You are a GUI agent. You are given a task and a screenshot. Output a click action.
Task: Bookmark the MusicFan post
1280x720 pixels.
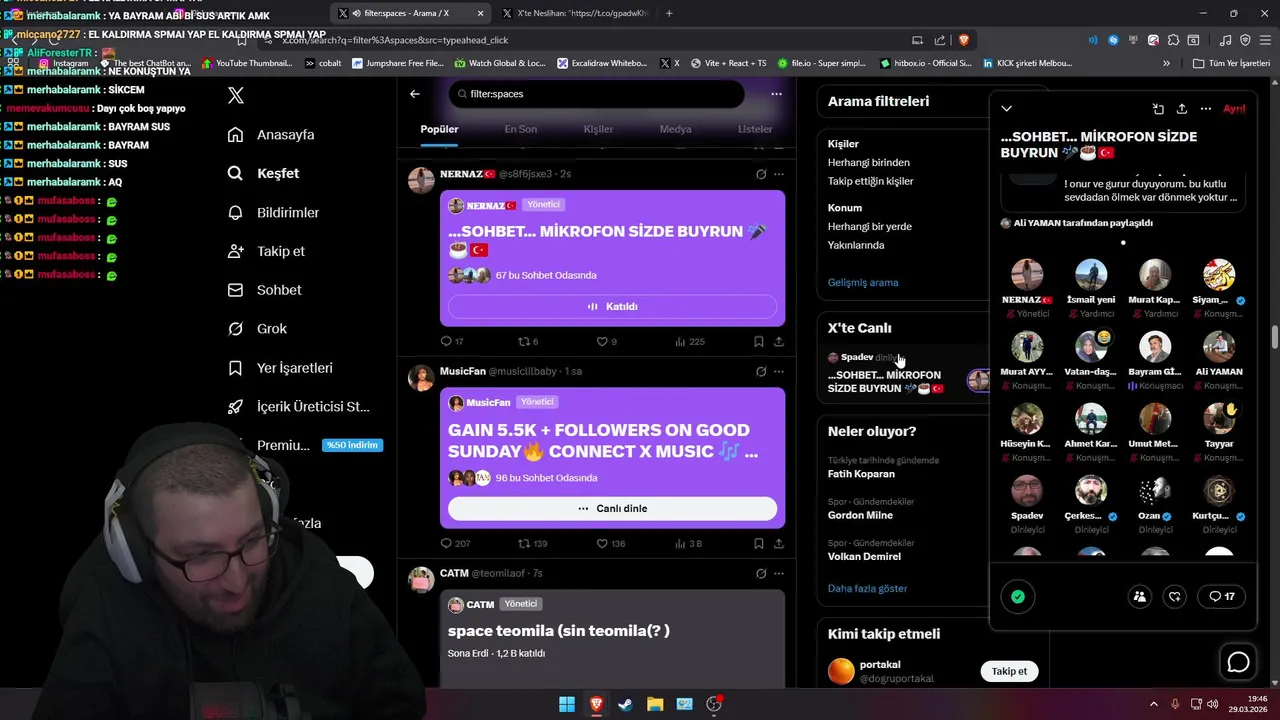click(759, 543)
